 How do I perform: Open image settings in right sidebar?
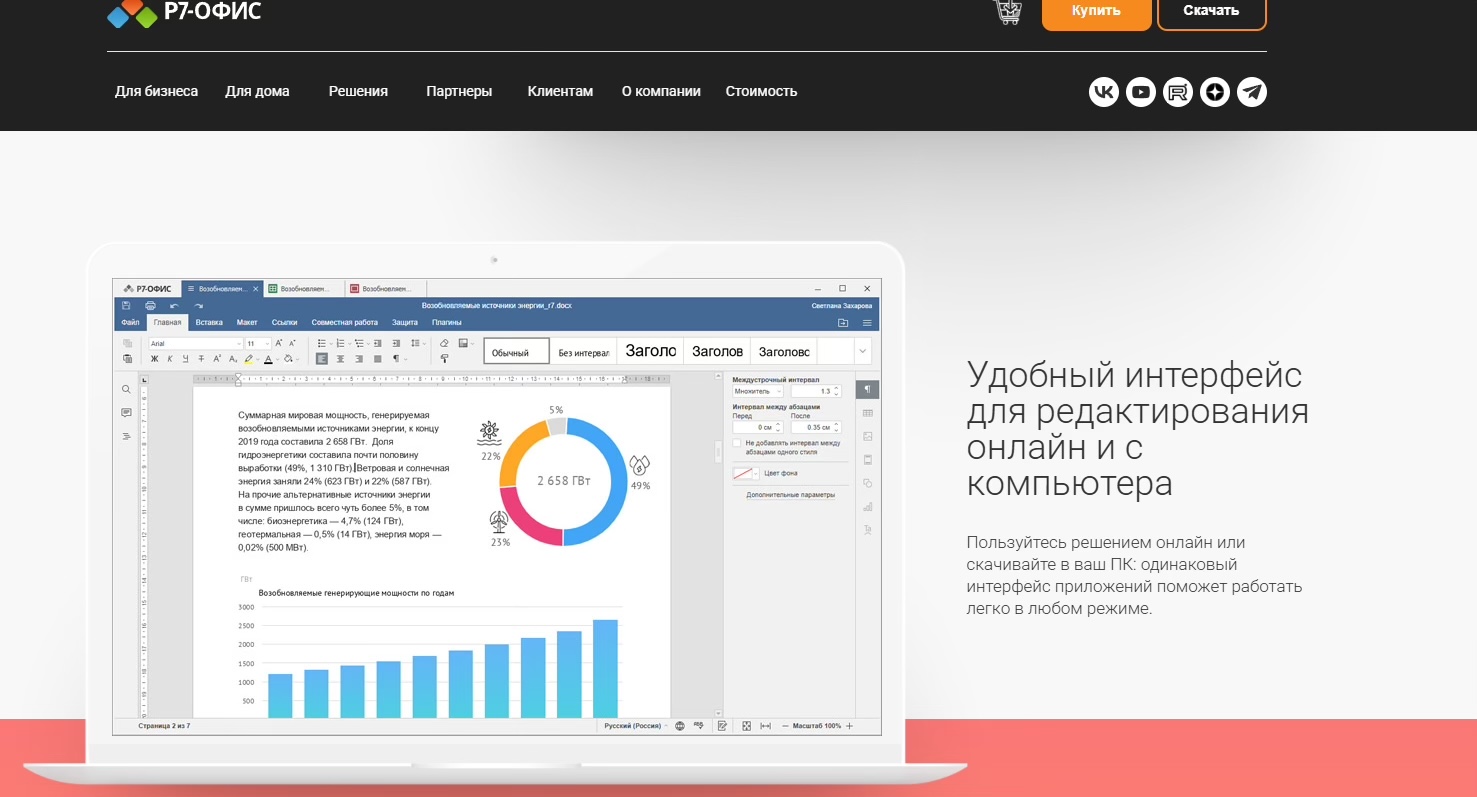(x=867, y=436)
